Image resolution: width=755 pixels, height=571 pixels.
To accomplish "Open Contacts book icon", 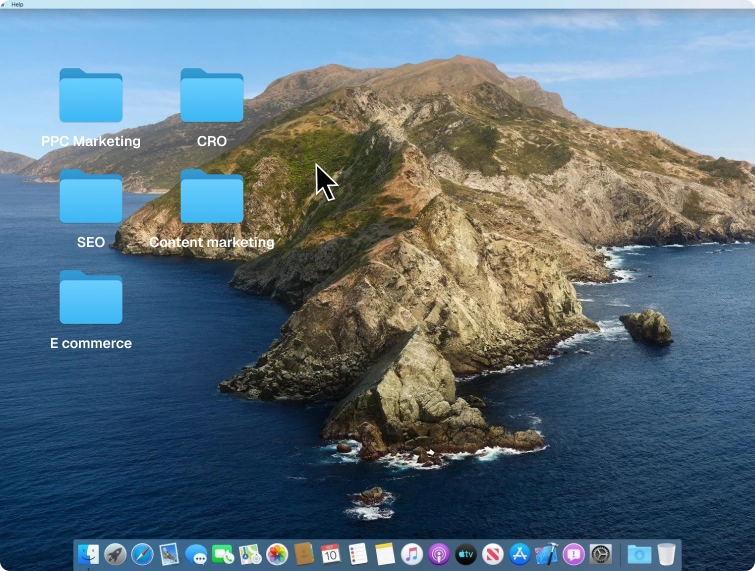I will pos(304,554).
